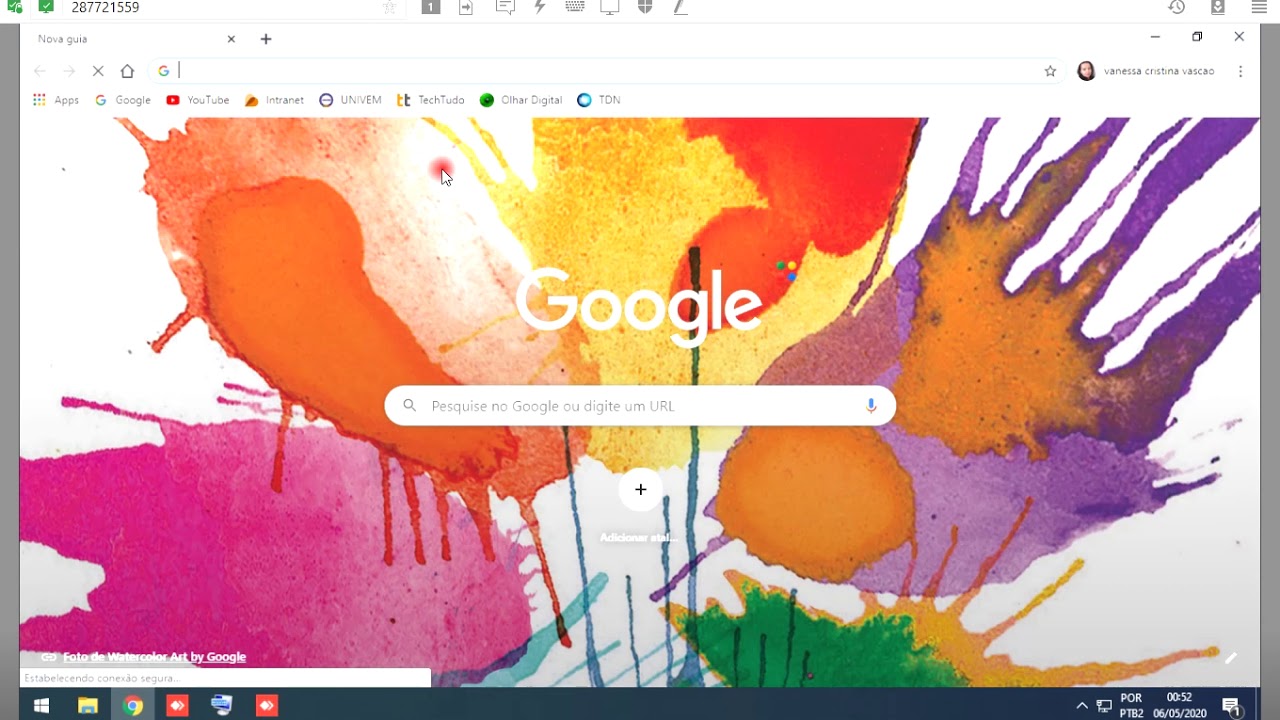1280x720 pixels.
Task: Click the remote toolbar lightning actions icon
Action: coord(540,7)
